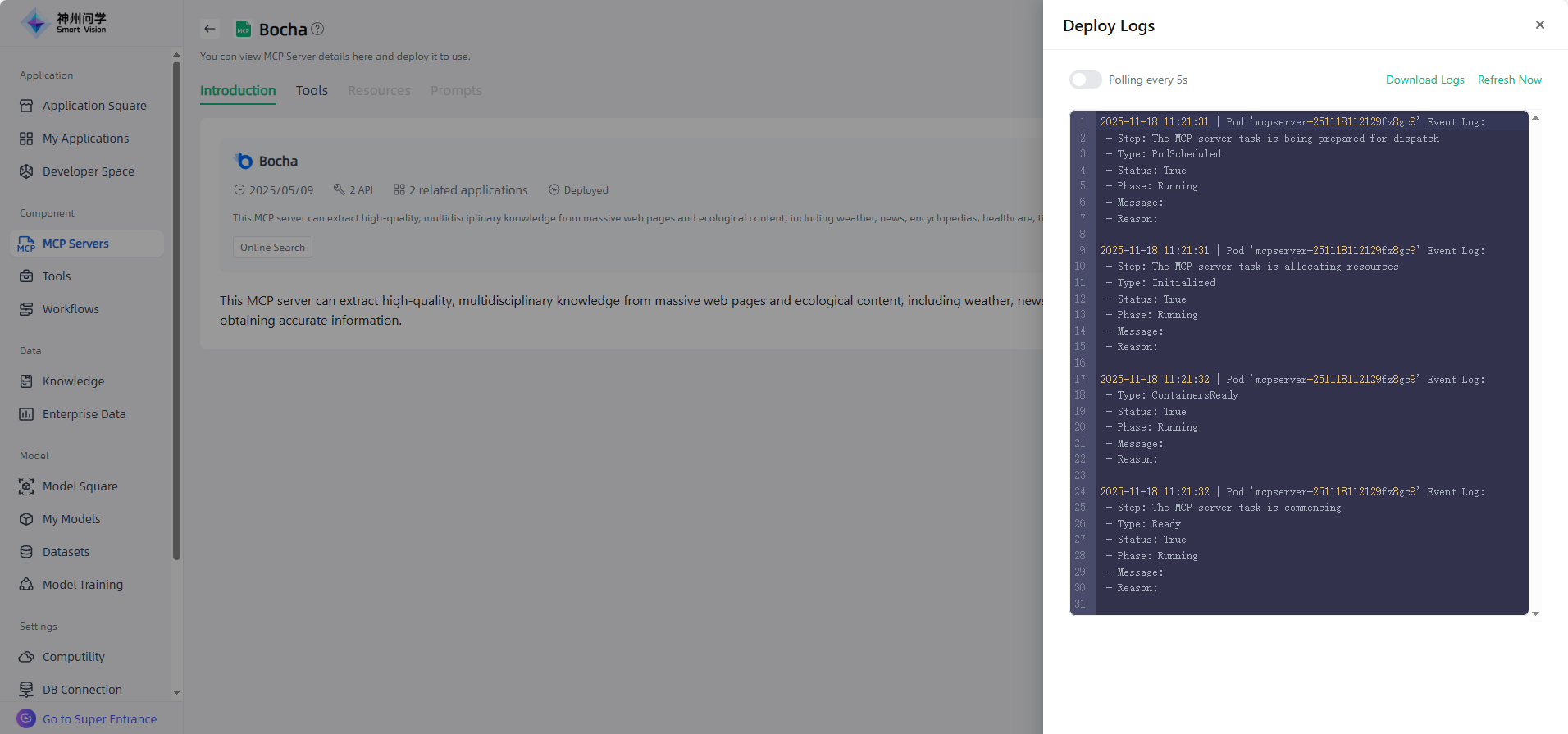This screenshot has height=734, width=1568.
Task: Open Model Square in the sidebar
Action: [x=80, y=486]
